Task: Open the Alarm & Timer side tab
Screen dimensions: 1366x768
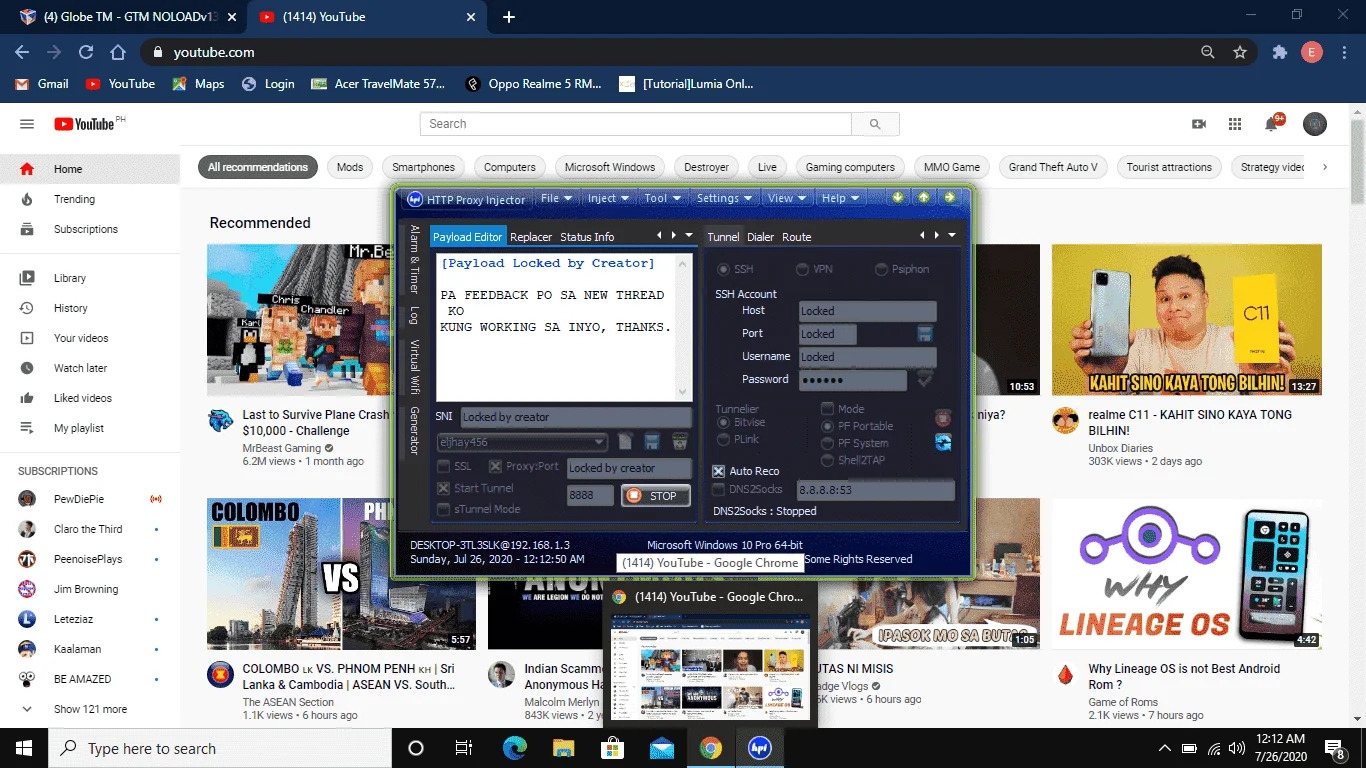Action: click(414, 259)
